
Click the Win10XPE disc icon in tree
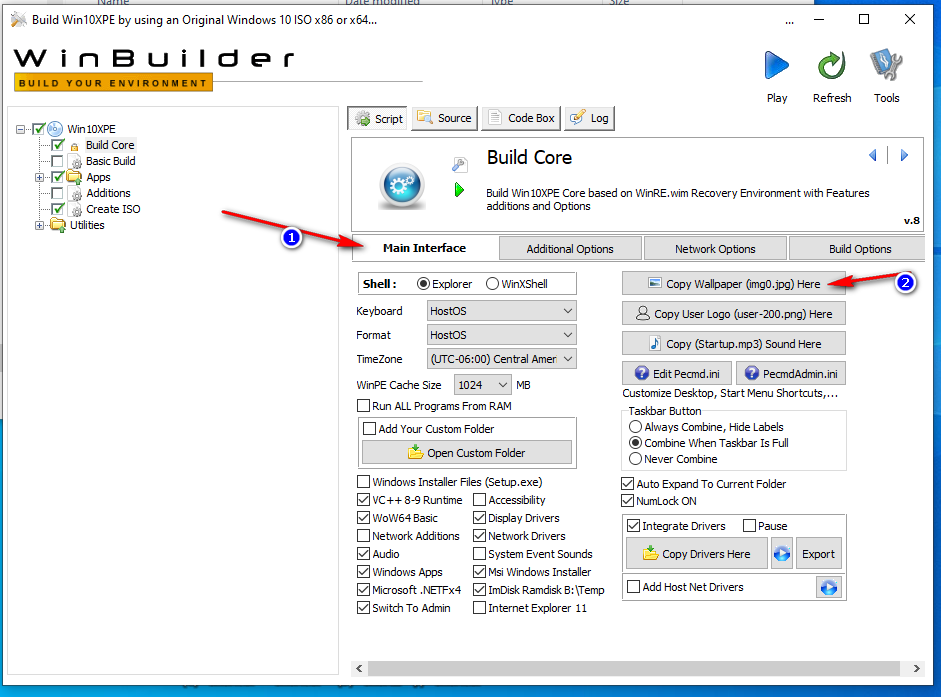tap(55, 128)
